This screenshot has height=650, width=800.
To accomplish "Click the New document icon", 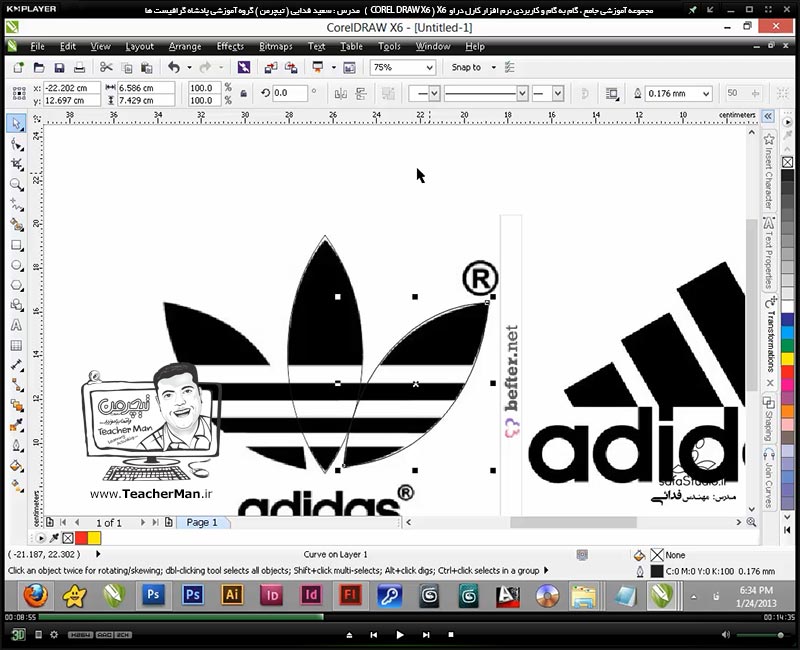I will pyautogui.click(x=18, y=67).
